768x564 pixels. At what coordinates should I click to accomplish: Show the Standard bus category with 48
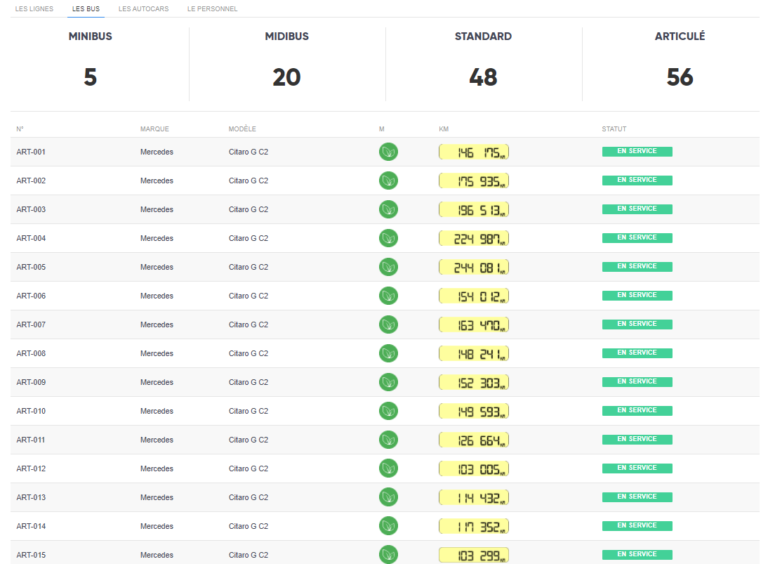pos(483,62)
